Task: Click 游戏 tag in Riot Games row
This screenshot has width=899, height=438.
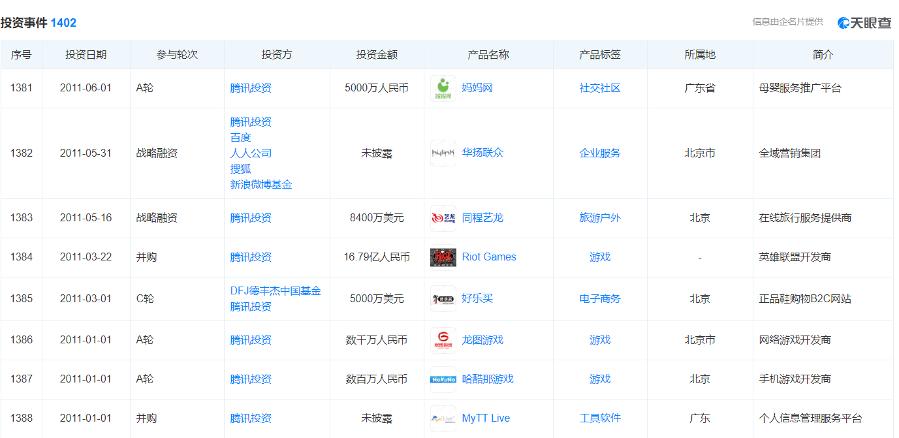Action: tap(600, 257)
